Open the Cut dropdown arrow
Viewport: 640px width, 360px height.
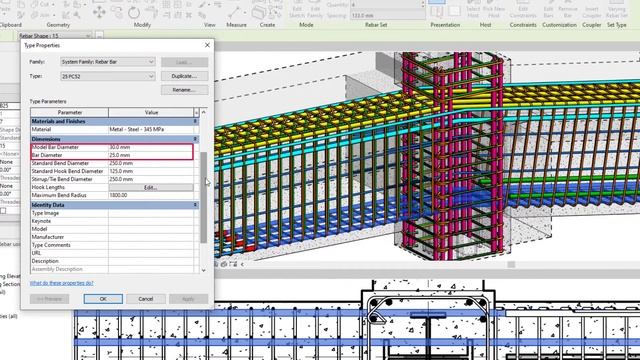click(53, 5)
